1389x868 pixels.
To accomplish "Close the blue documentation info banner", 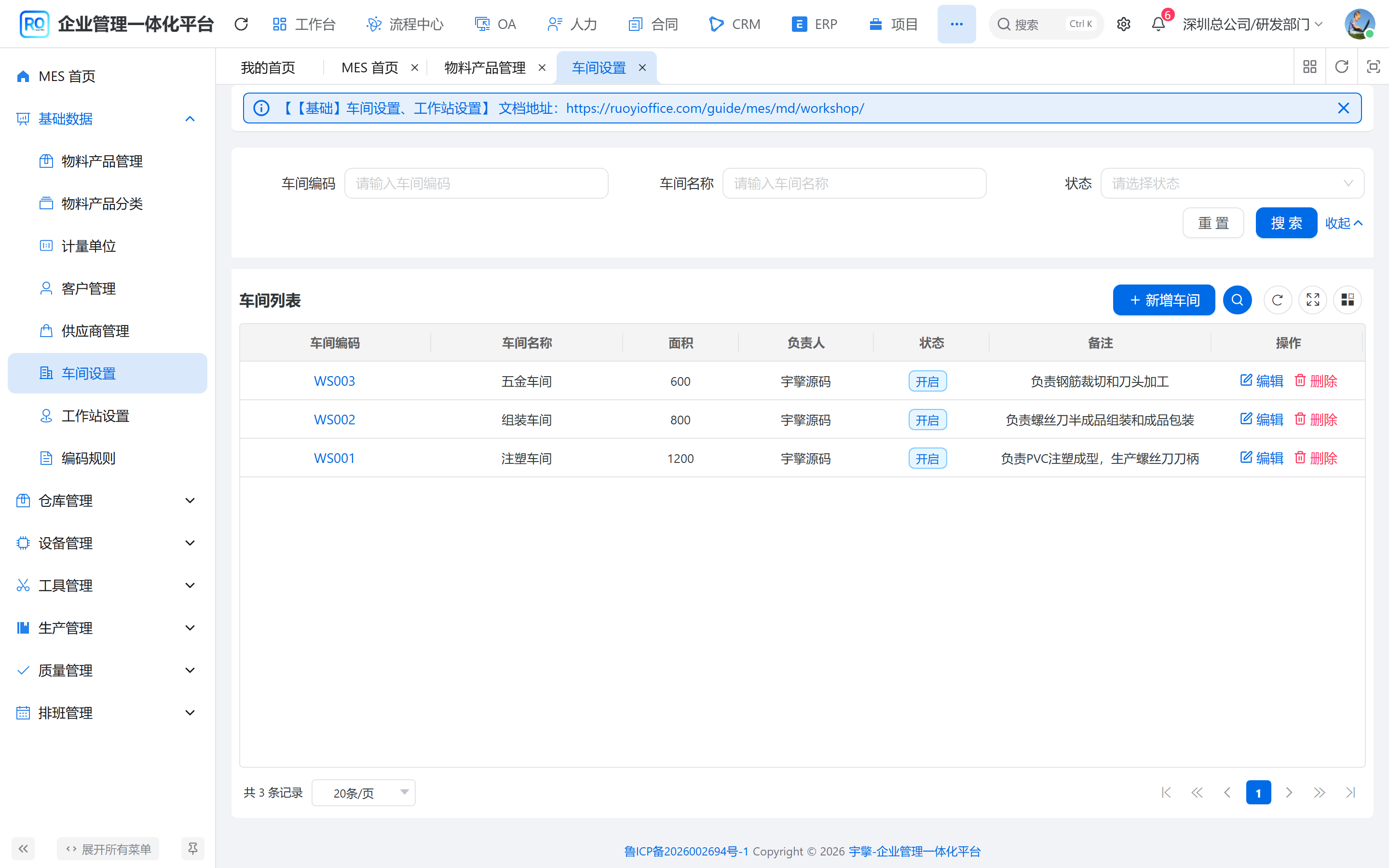I will [x=1343, y=108].
